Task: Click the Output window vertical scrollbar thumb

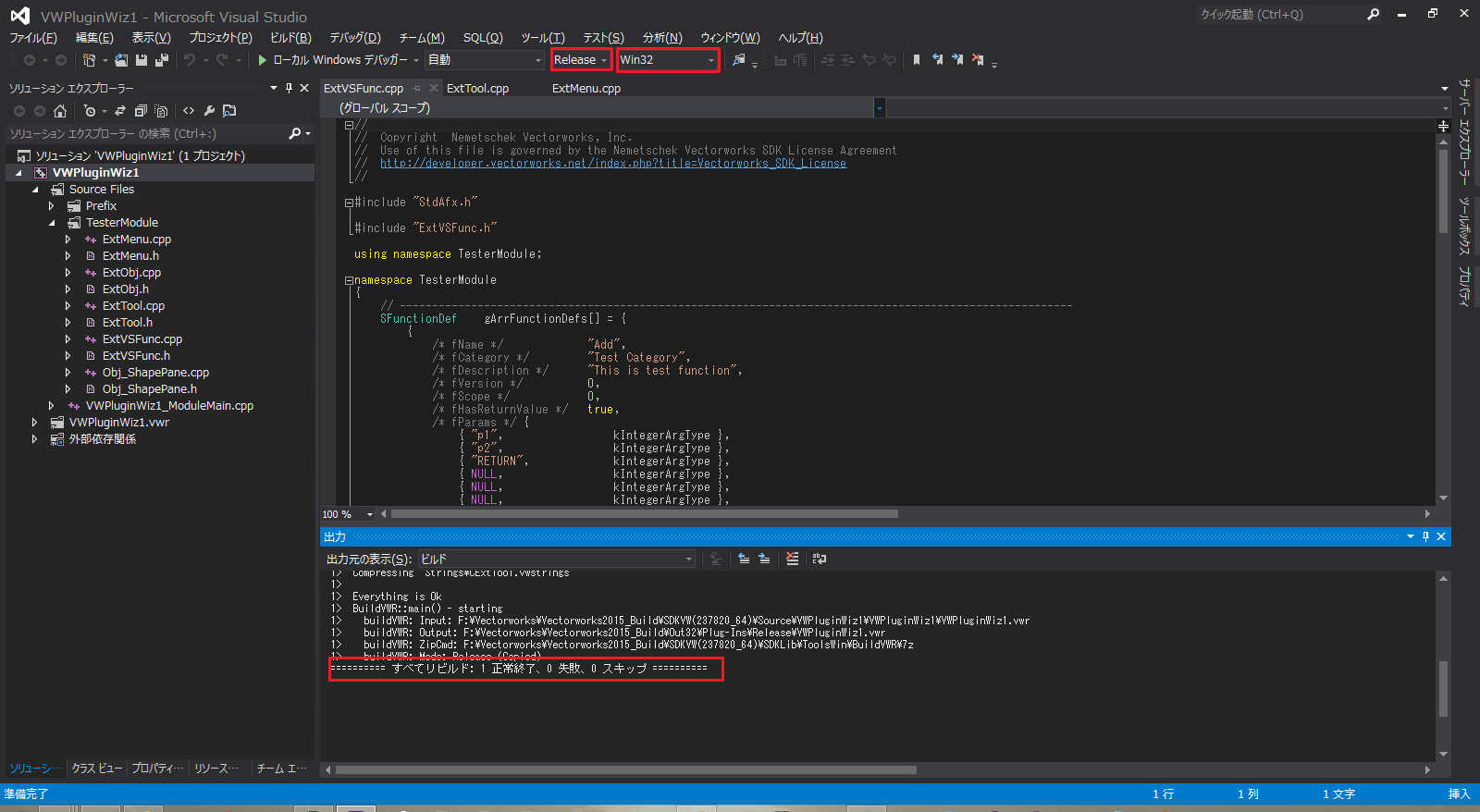Action: pos(1443,689)
